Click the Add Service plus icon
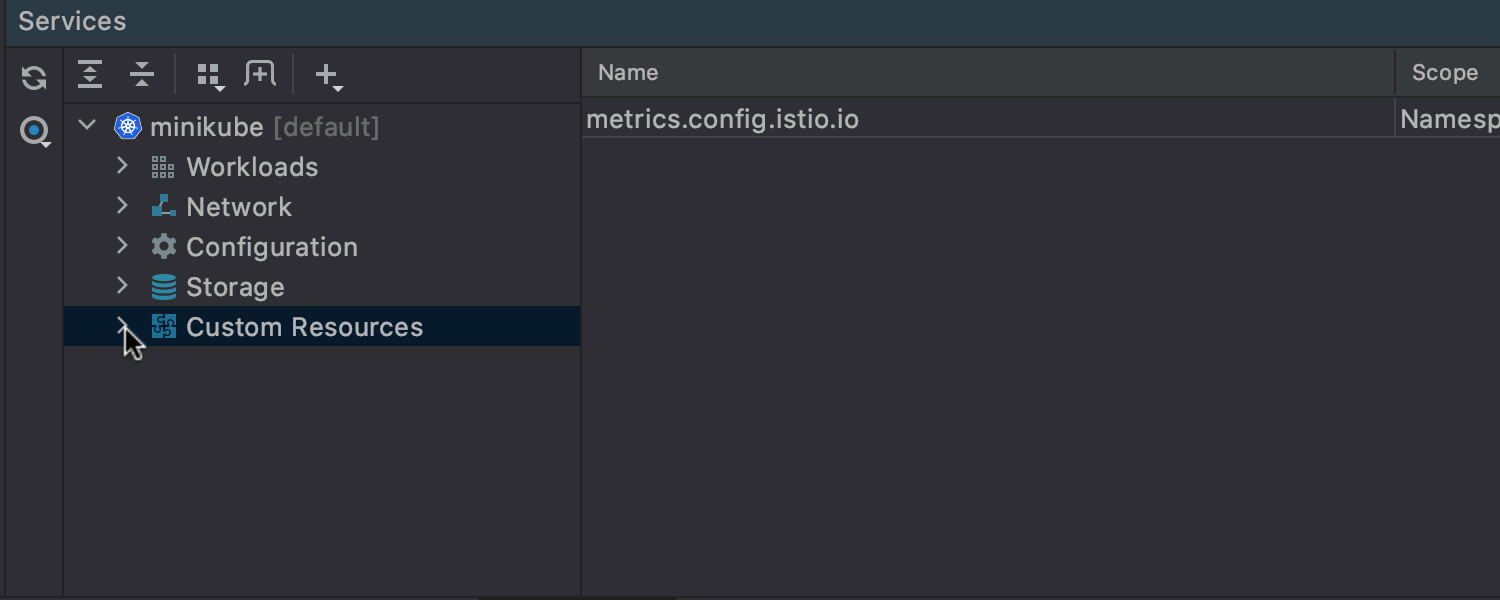The width and height of the screenshot is (1500, 600). [x=328, y=76]
